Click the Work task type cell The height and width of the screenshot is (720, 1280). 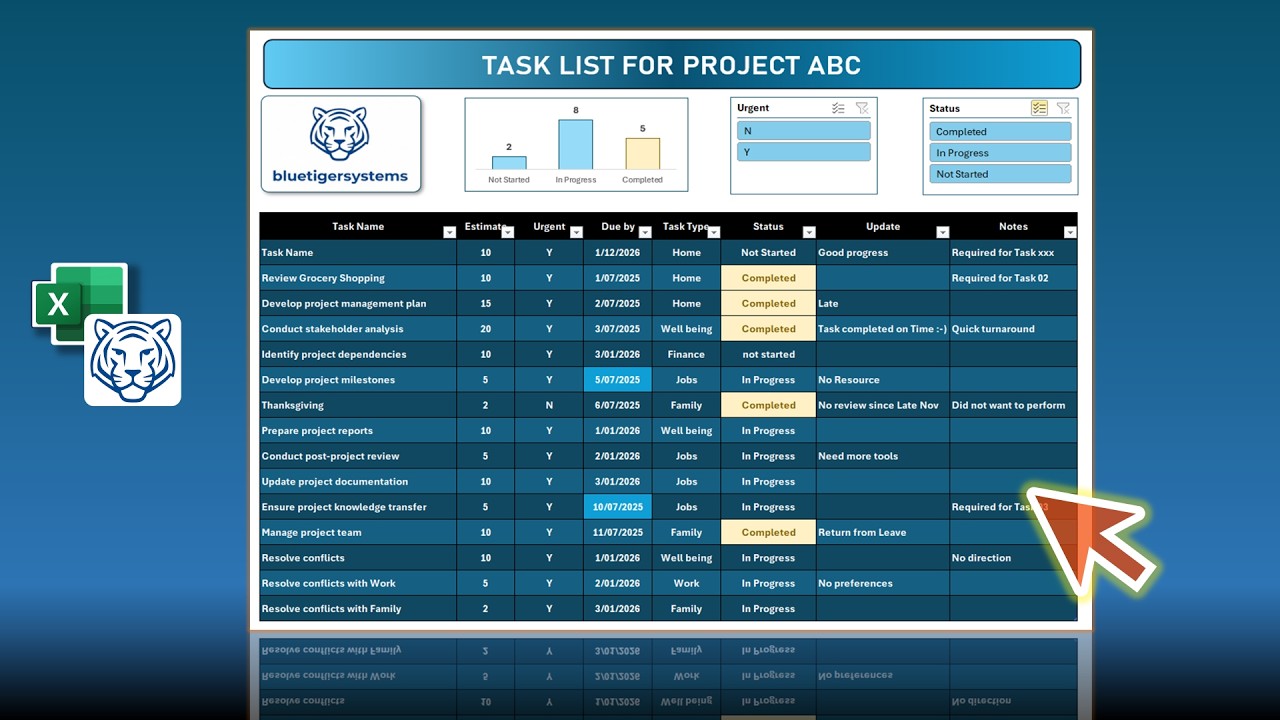[686, 583]
